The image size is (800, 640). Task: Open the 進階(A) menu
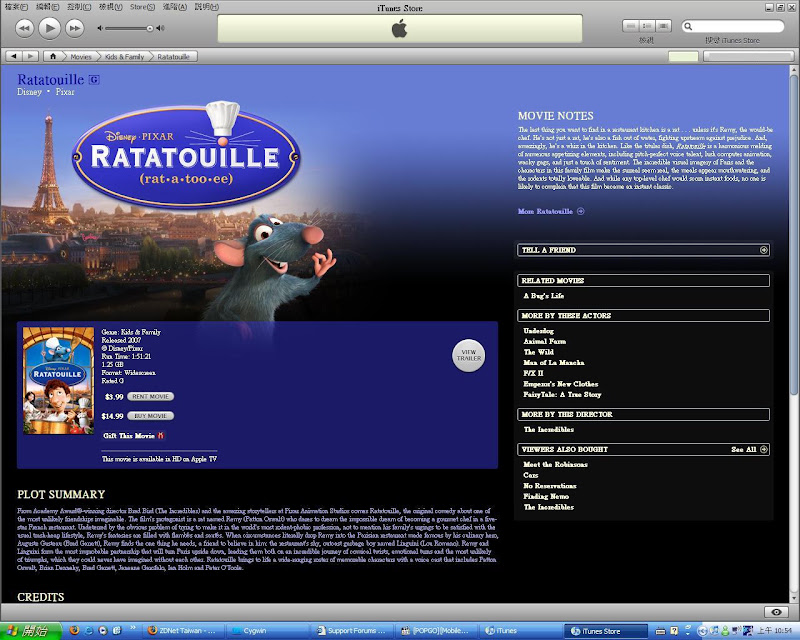pyautogui.click(x=175, y=7)
